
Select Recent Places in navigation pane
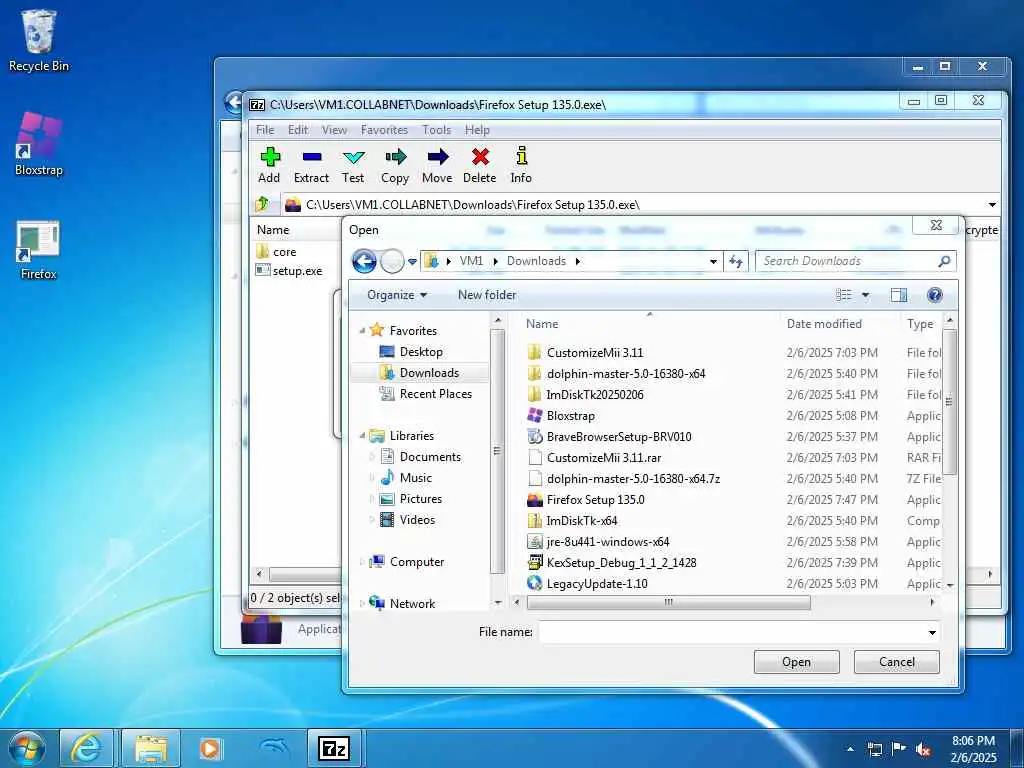[435, 394]
